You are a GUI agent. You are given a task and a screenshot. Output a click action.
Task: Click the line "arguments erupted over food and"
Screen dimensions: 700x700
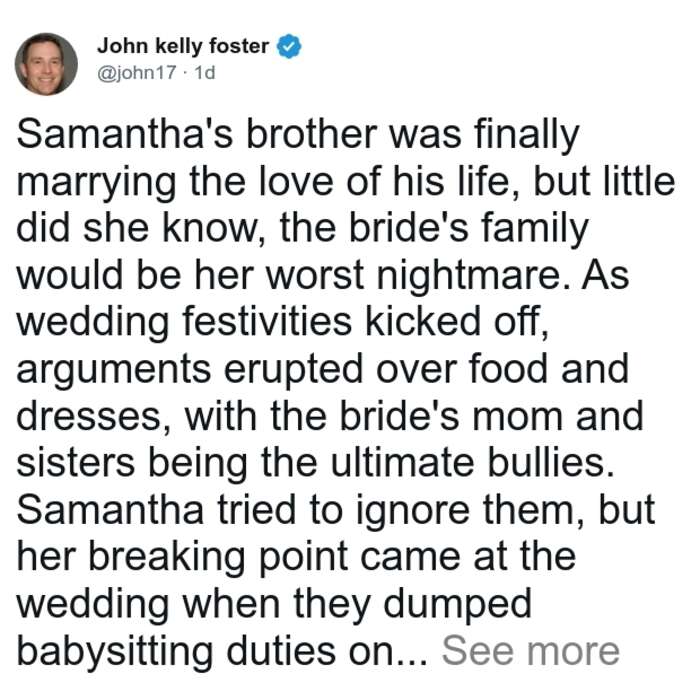pos(323,370)
